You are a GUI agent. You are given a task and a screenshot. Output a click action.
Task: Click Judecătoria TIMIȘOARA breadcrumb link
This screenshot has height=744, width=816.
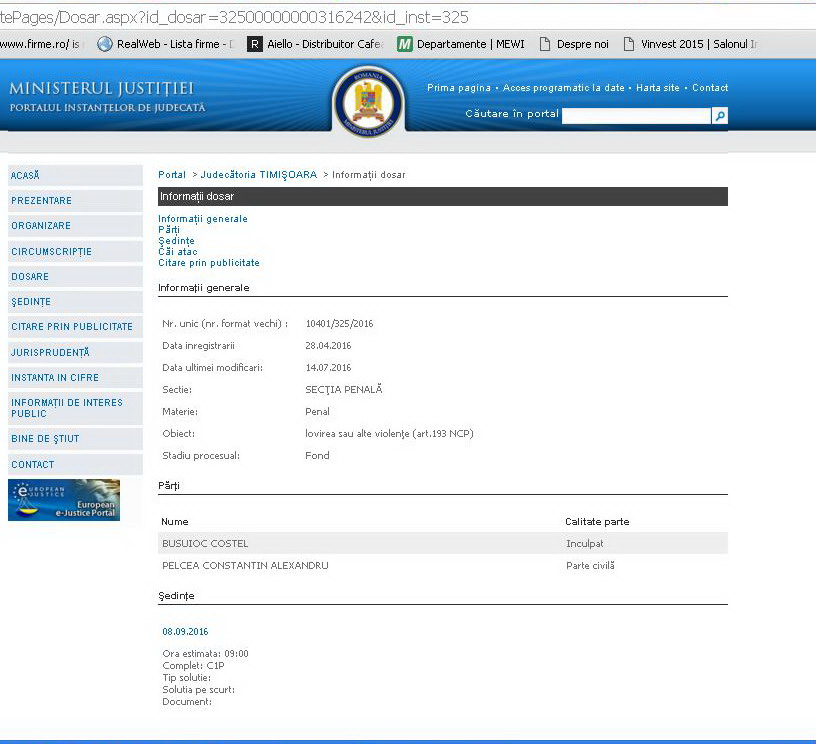coord(258,175)
